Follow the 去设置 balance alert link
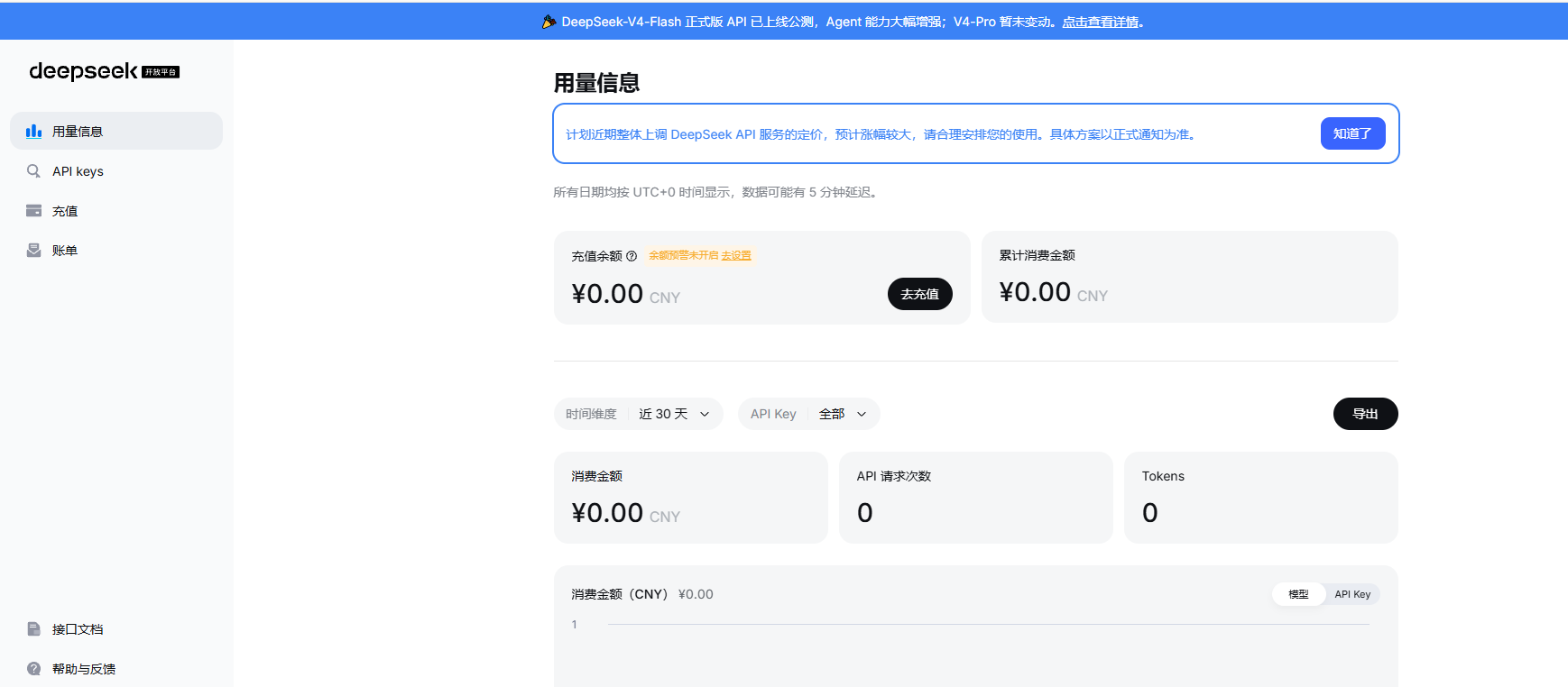This screenshot has width=1568, height=687. (x=736, y=256)
